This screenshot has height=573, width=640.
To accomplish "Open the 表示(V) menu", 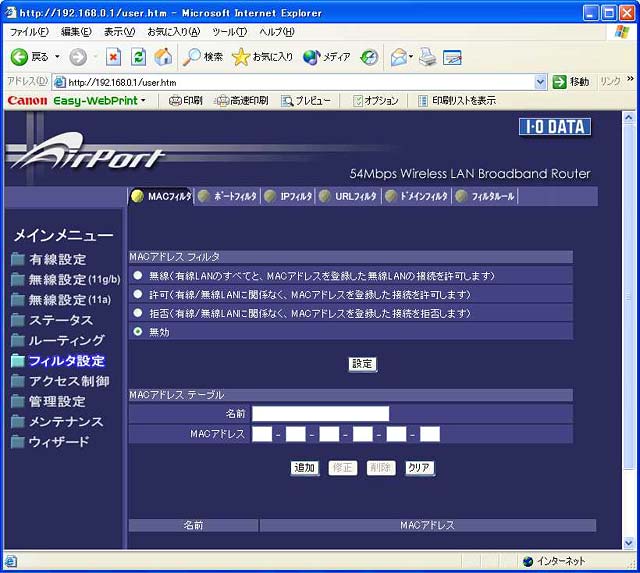I will click(119, 32).
